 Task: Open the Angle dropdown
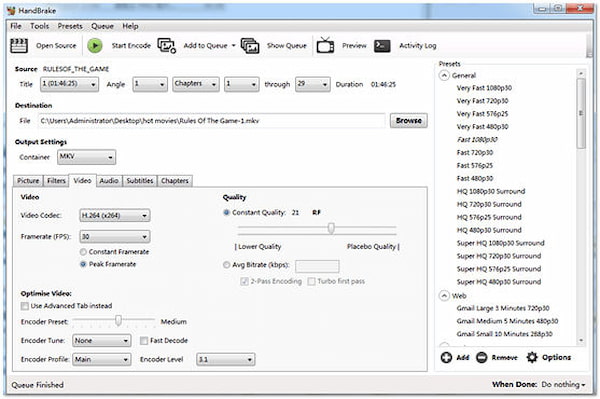(150, 84)
